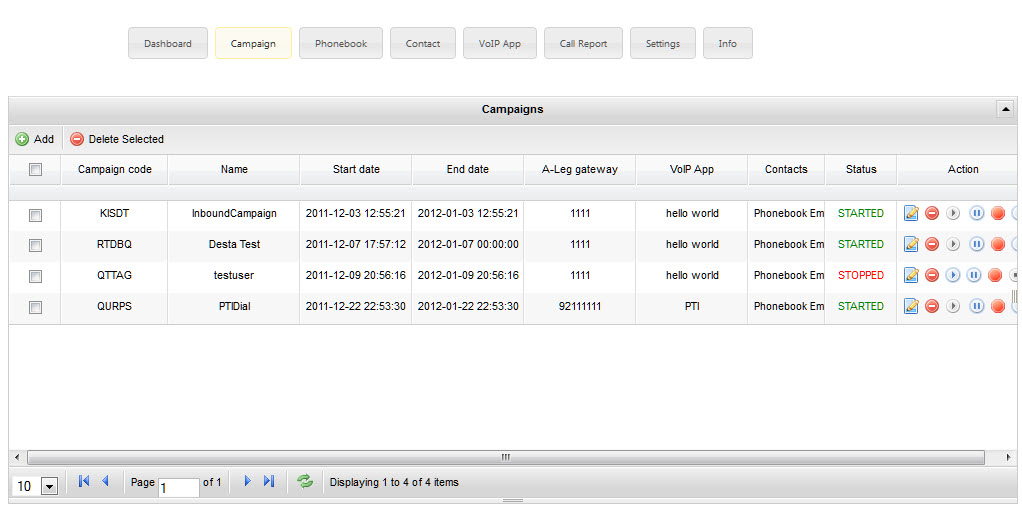Start the testuser campaign with play icon
The image size is (1022, 511).
coord(953,275)
